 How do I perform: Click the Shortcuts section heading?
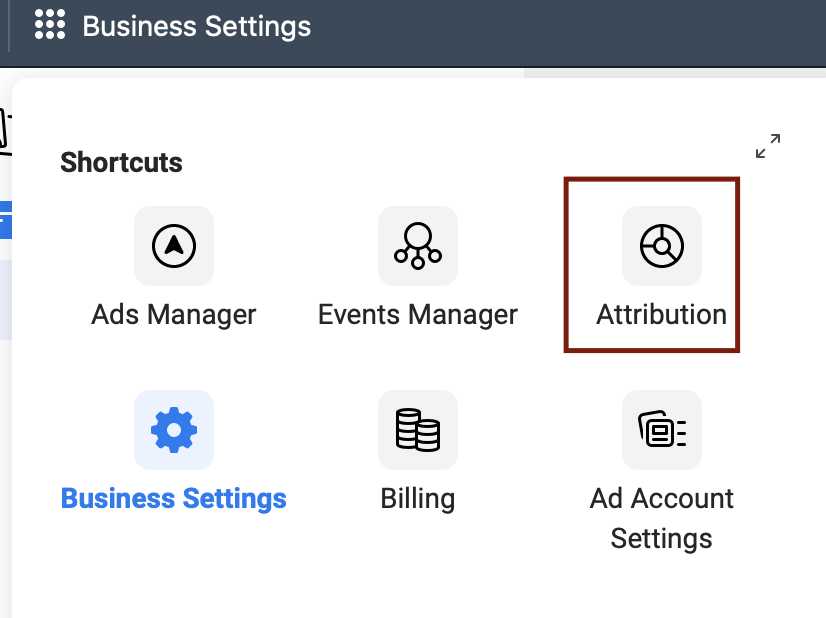click(x=121, y=162)
